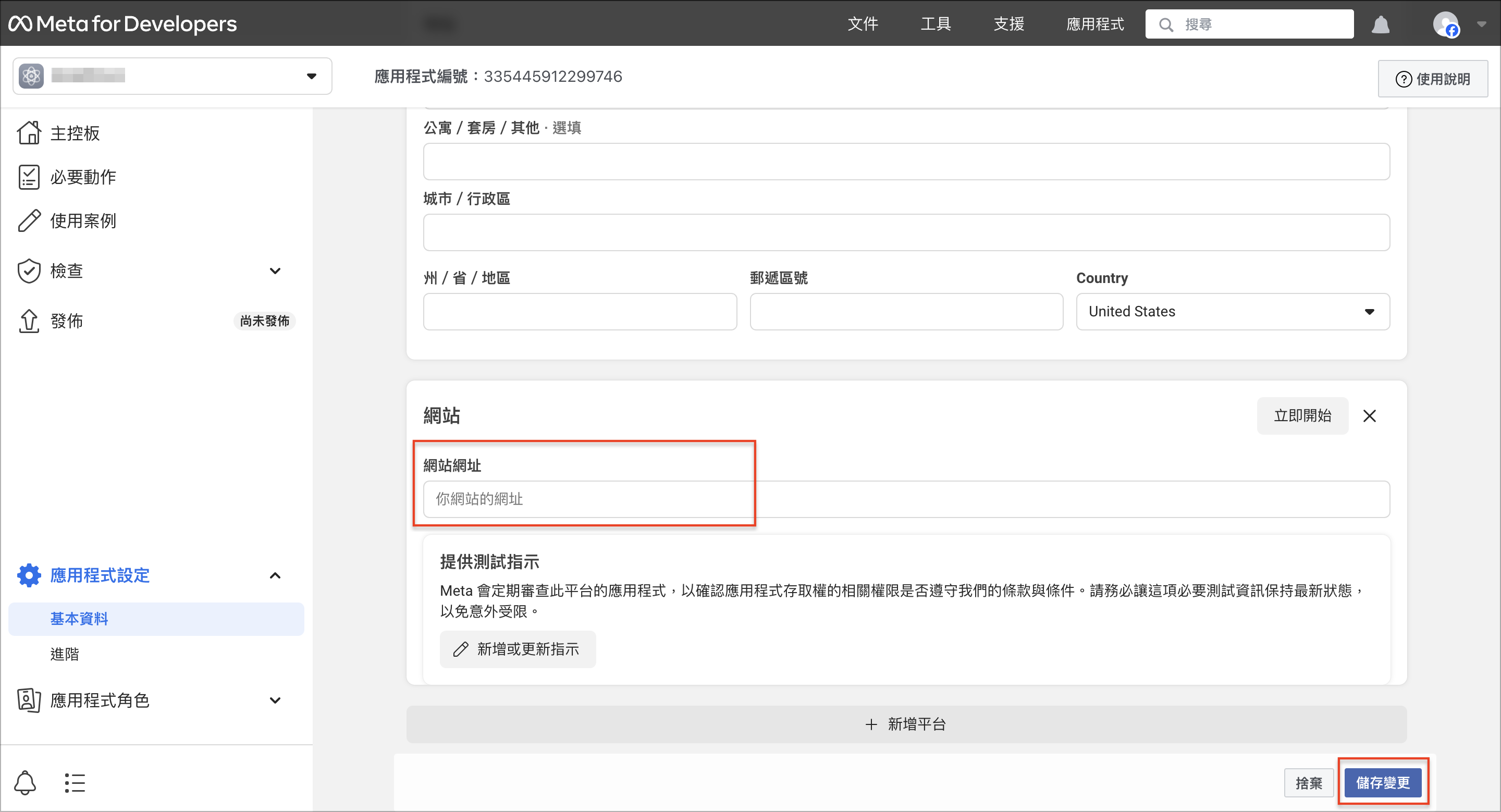The height and width of the screenshot is (812, 1501).
Task: Open 主控板 dashboard home icon
Action: click(29, 133)
